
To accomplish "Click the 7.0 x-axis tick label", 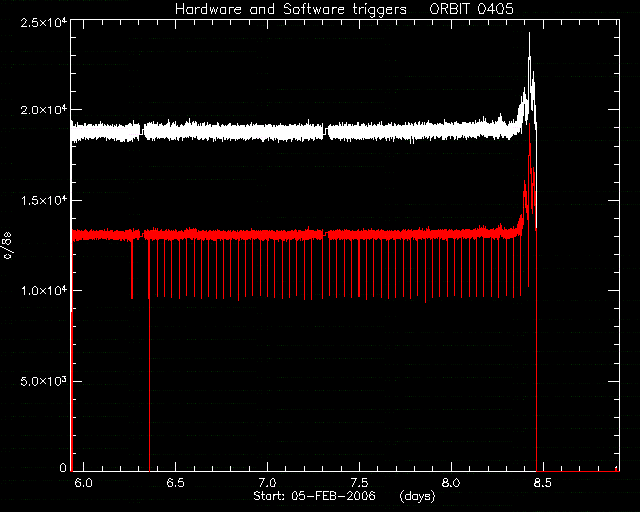I will coord(267,483).
